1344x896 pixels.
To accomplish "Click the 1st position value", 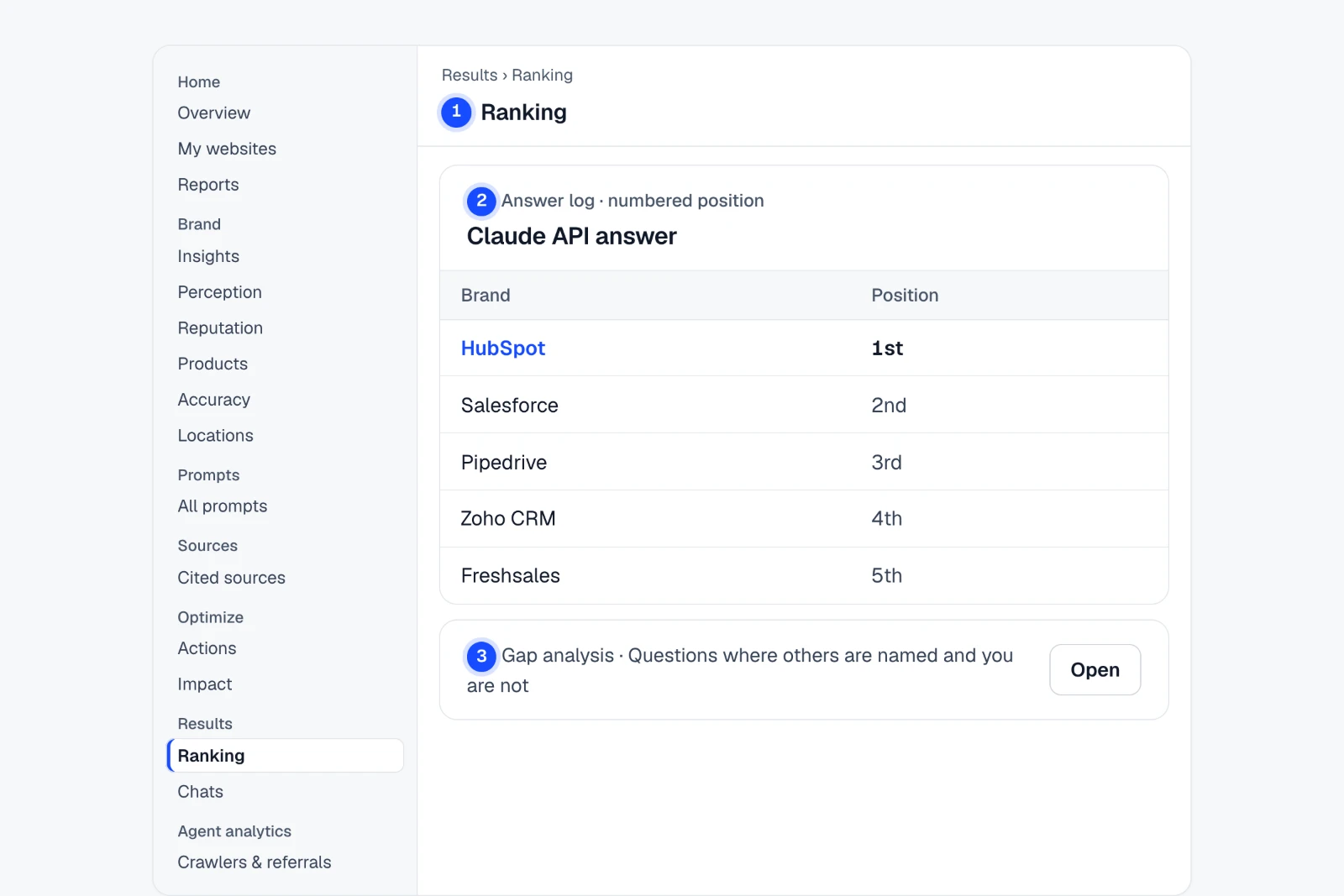I will click(x=887, y=348).
